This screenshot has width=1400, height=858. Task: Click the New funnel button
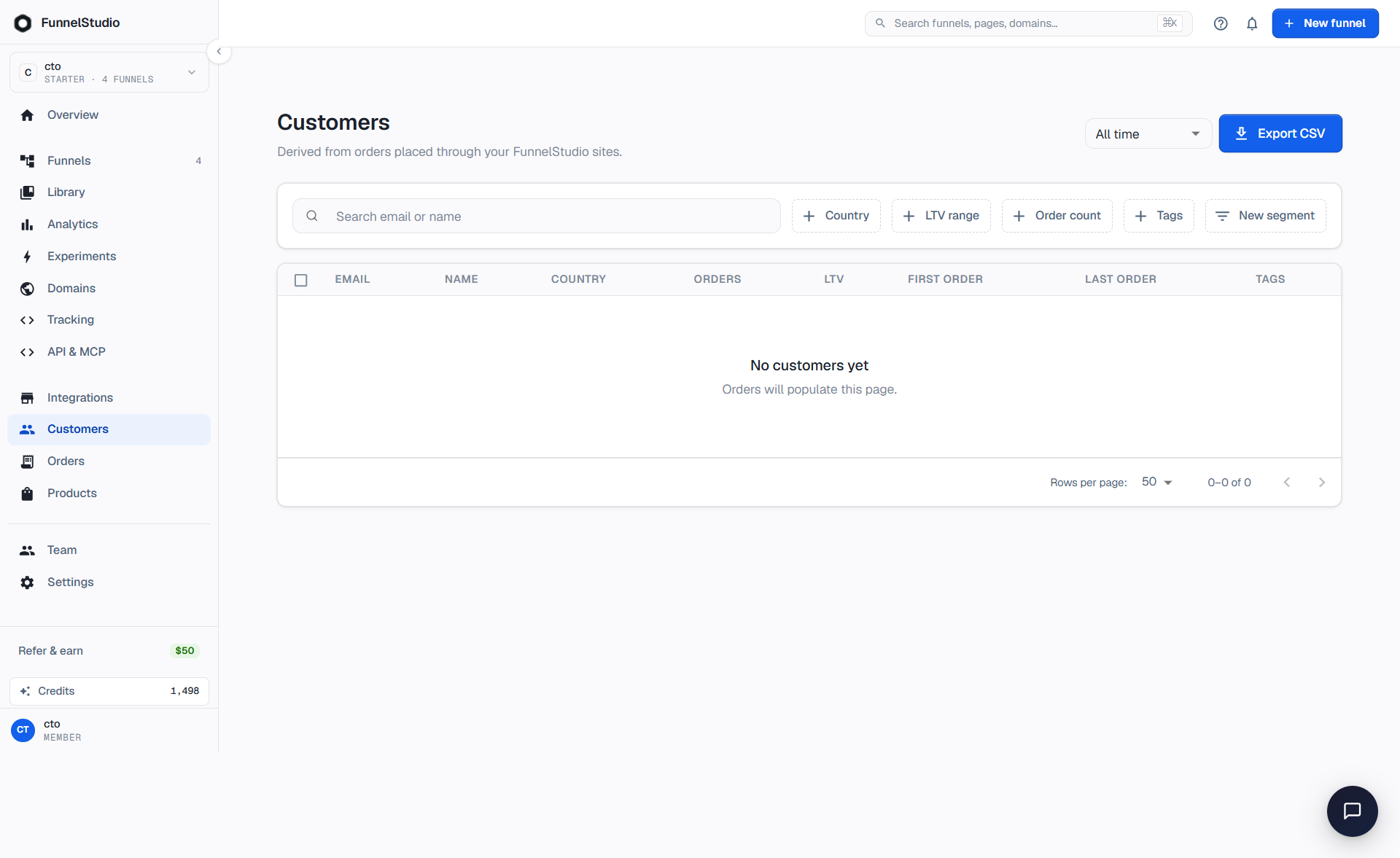[x=1325, y=23]
